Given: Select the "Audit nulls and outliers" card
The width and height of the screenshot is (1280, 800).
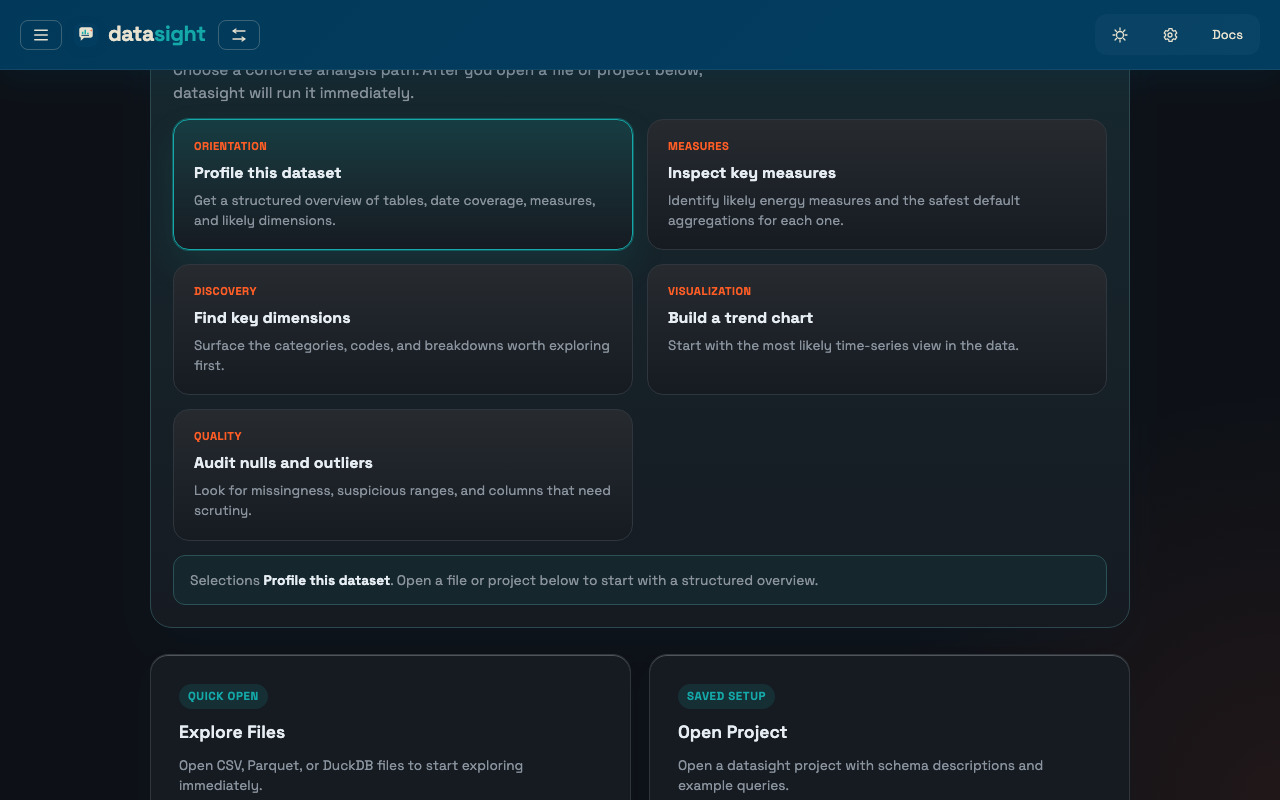Looking at the screenshot, I should pos(402,474).
